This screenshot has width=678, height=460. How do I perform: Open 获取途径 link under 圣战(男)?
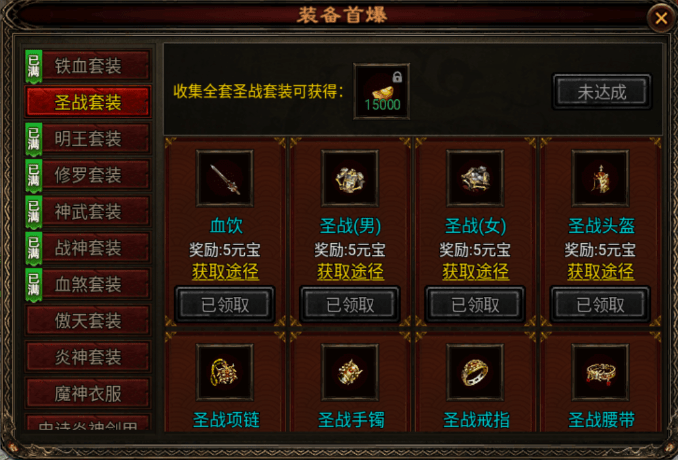coord(350,272)
